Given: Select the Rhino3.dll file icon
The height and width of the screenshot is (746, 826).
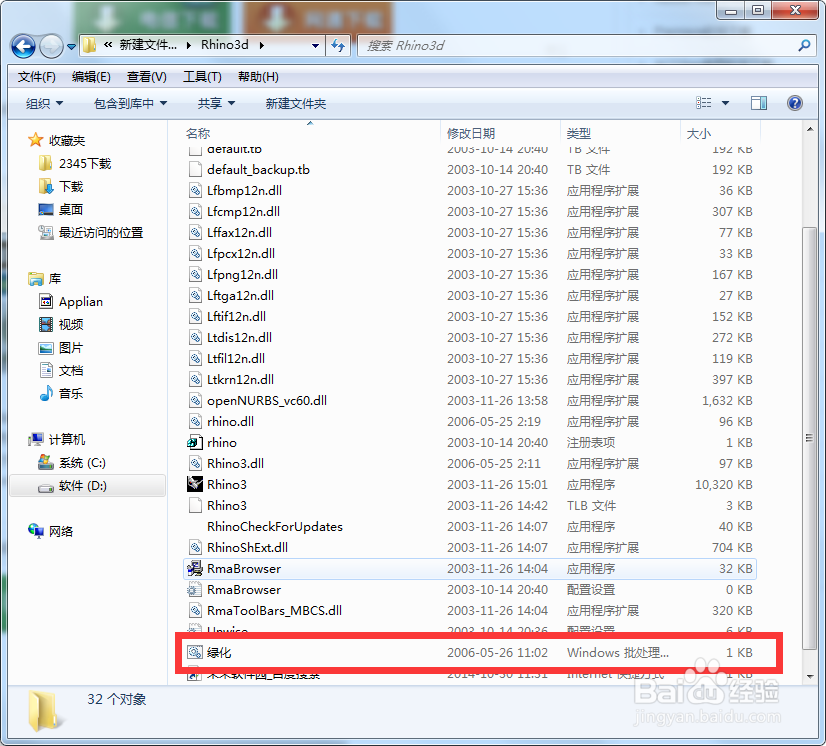Looking at the screenshot, I should pyautogui.click(x=195, y=464).
